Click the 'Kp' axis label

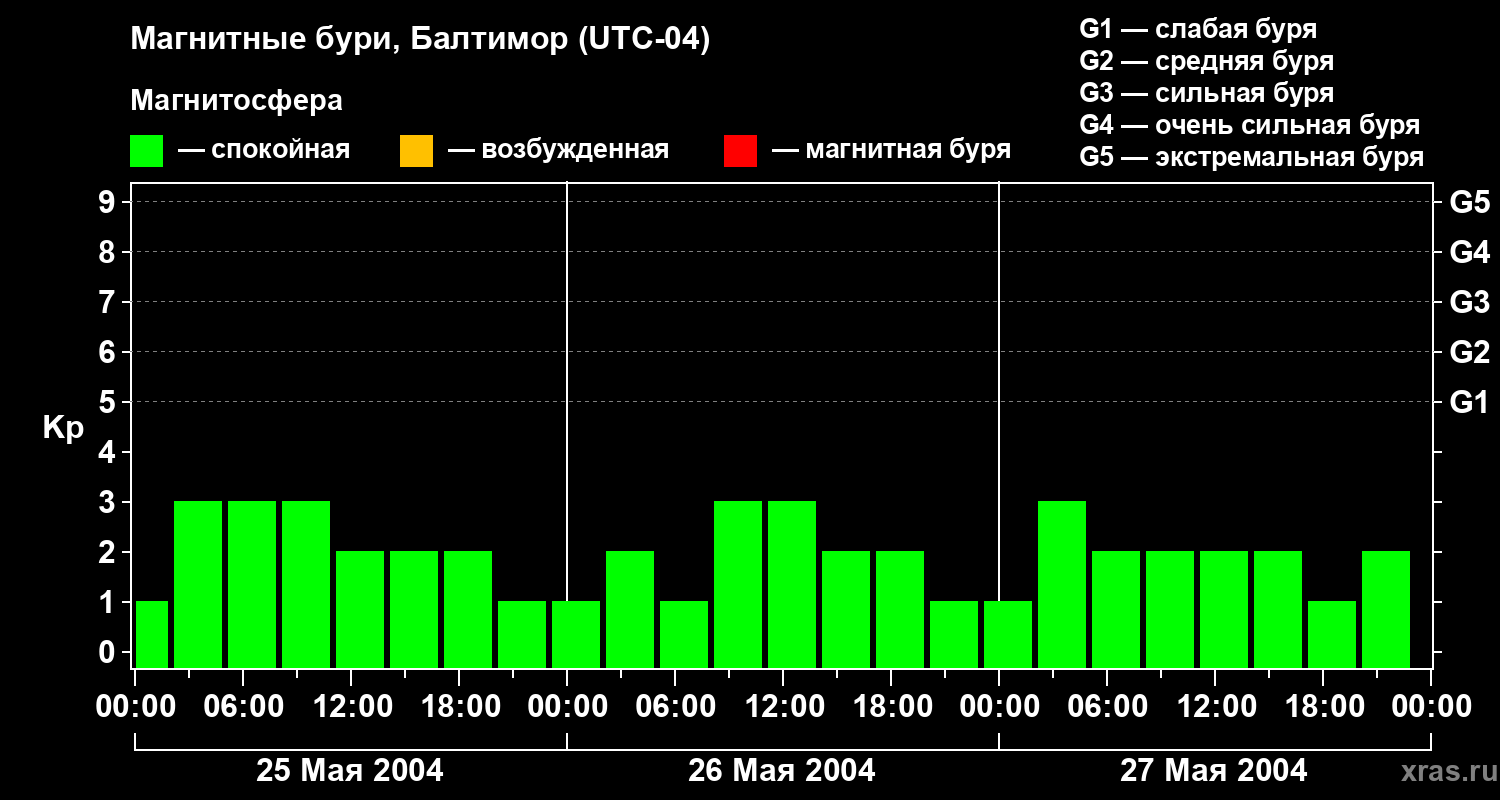pos(63,429)
